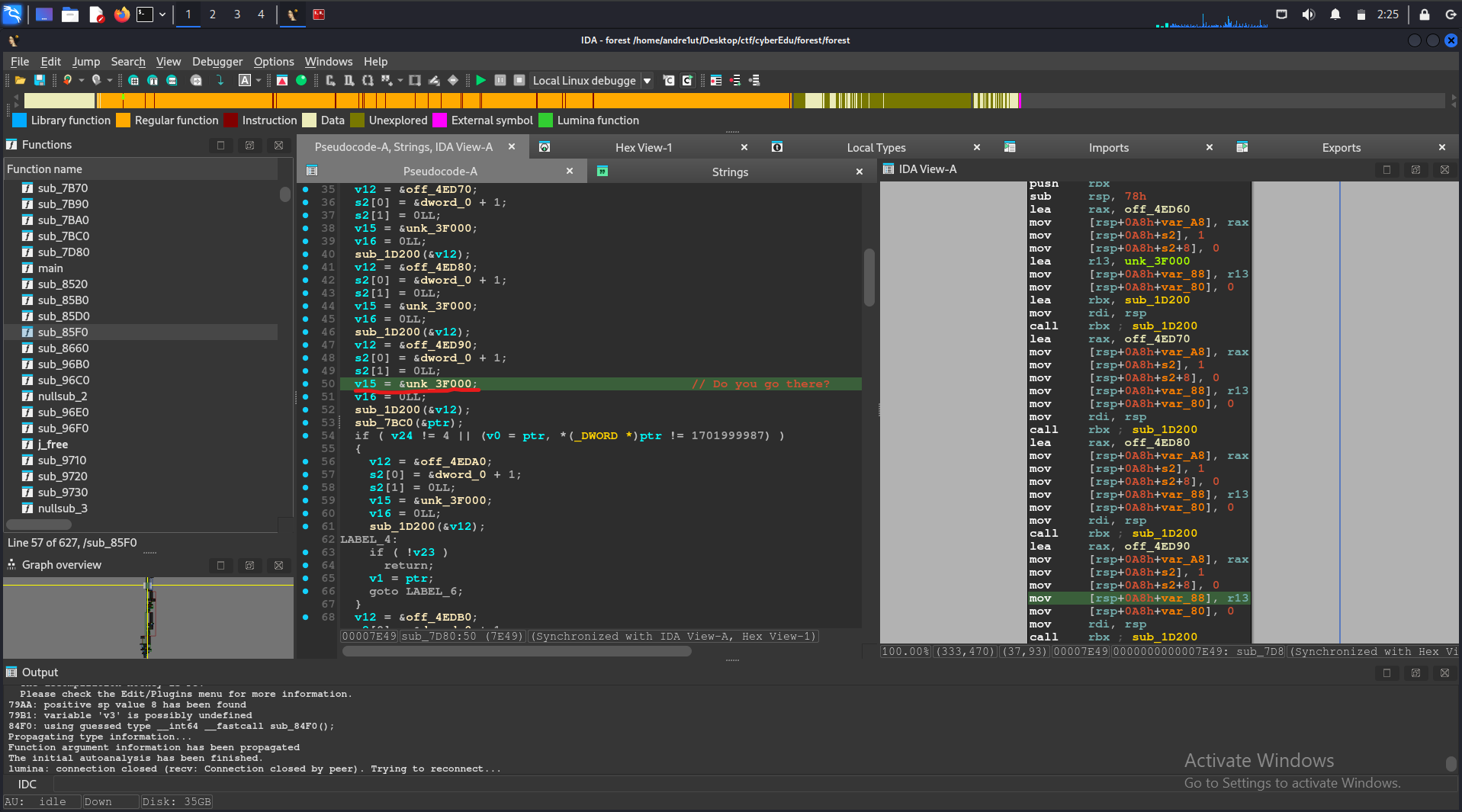The height and width of the screenshot is (812, 1462).
Task: Switch to the Imports tab
Action: 1109,148
